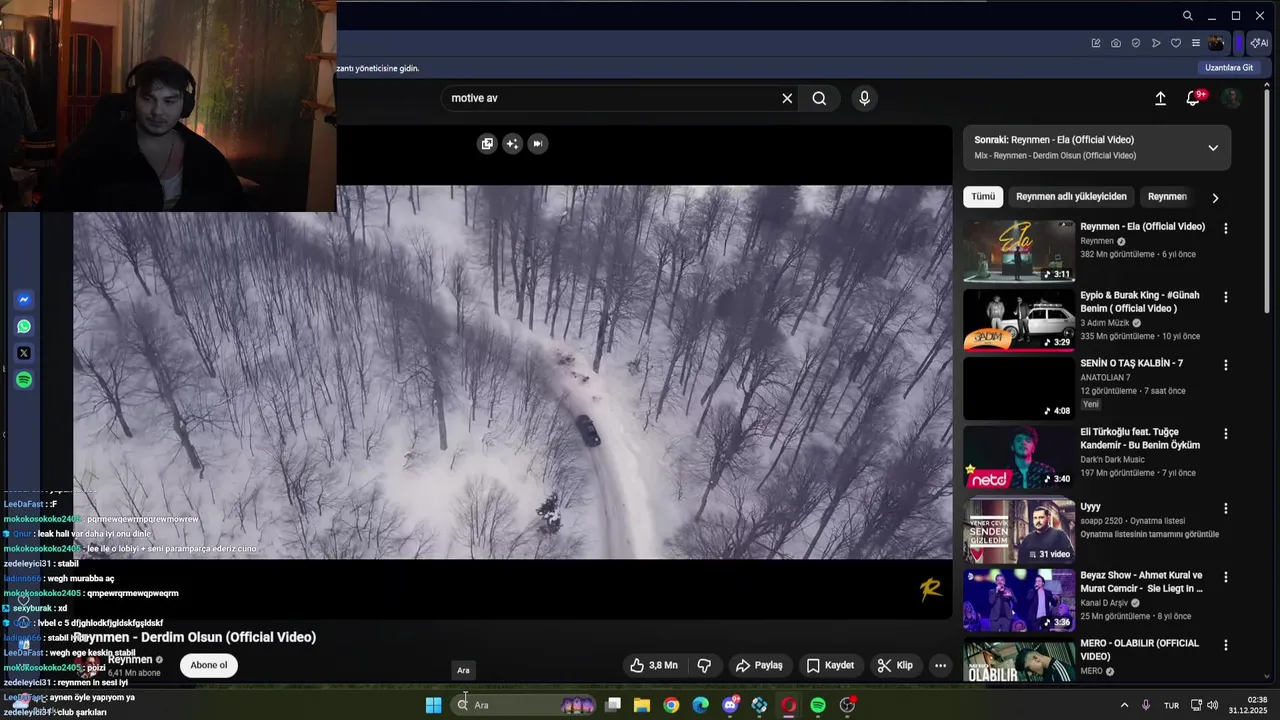Collapse the Sonraki mix playlist panel
Viewport: 1280px width, 720px height.
tap(1213, 148)
